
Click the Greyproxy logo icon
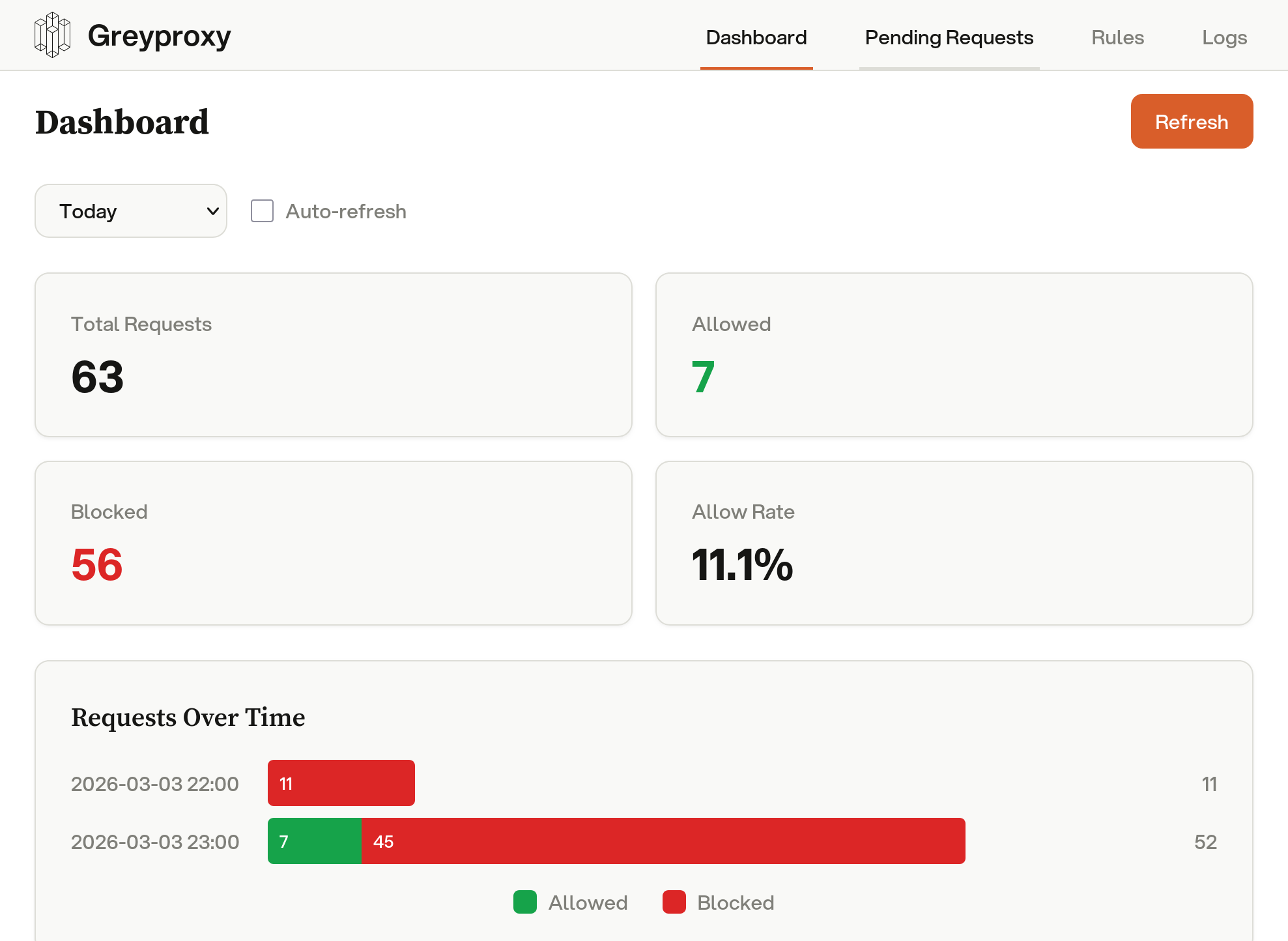point(52,35)
